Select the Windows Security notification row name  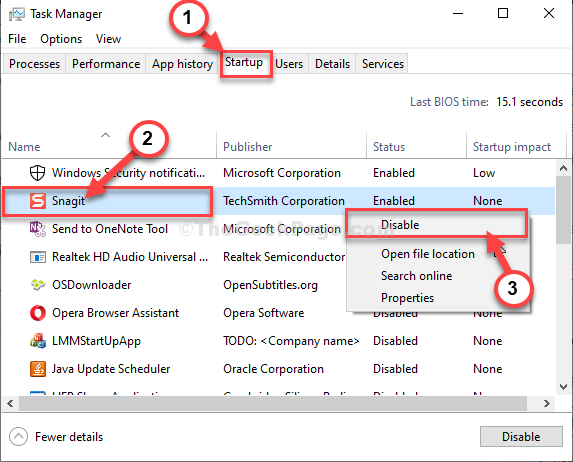coord(128,173)
